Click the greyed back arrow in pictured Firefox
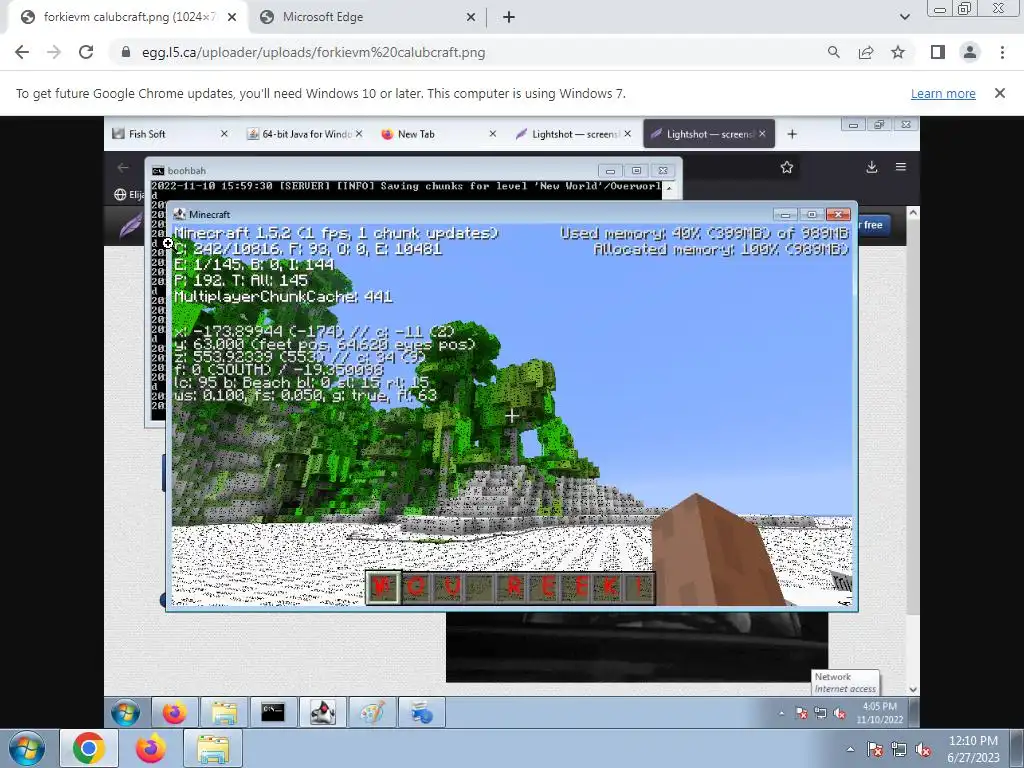Viewport: 1024px width, 768px height. tap(123, 167)
